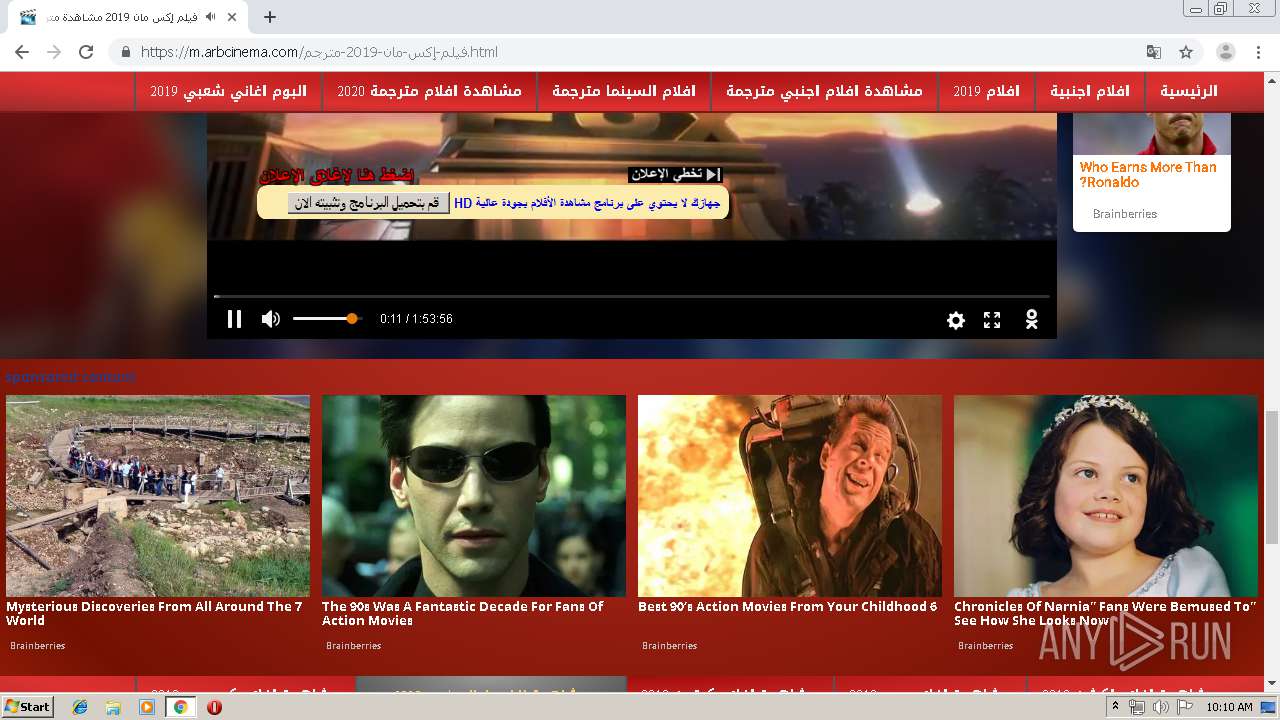Viewport: 1280px width, 720px height.
Task: Open Best 90's Action Movies thumbnail
Action: (x=790, y=496)
